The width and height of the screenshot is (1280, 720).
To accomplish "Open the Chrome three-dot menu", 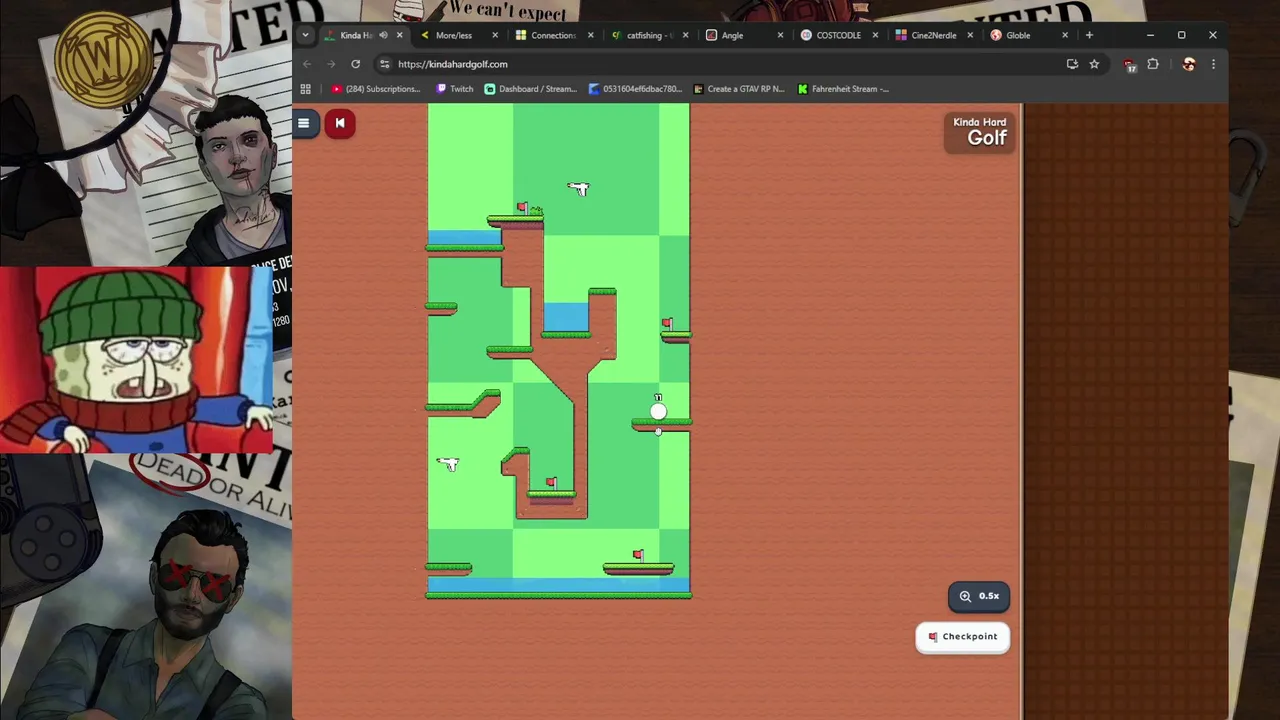I will coord(1213,64).
